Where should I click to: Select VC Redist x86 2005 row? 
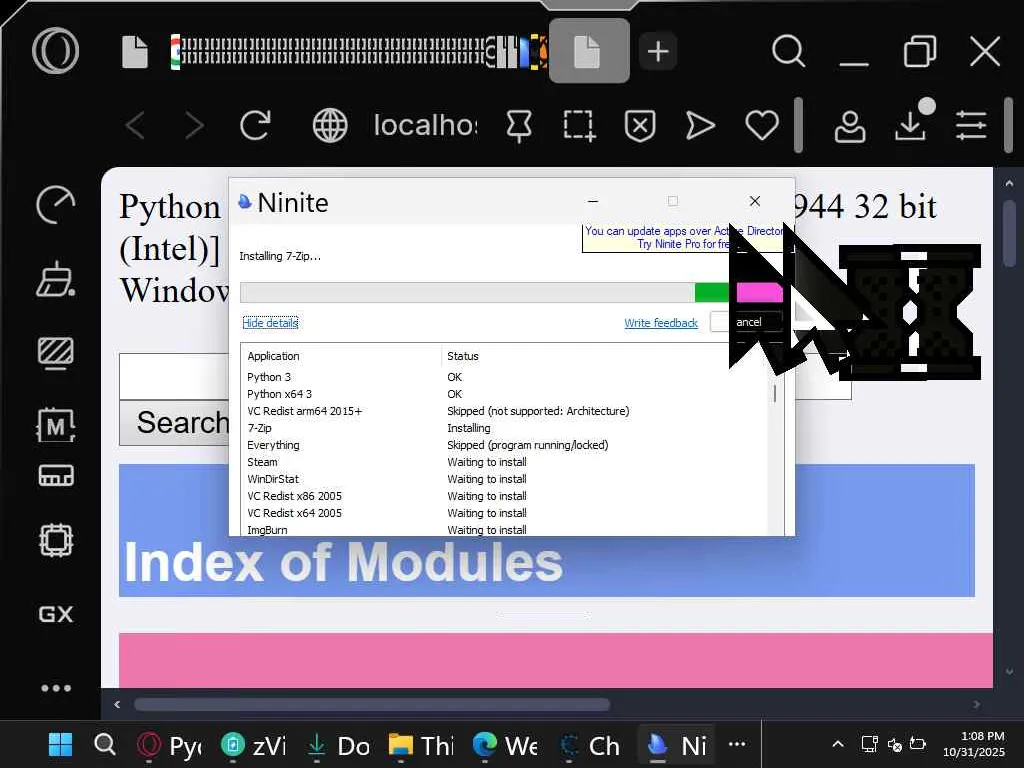[504, 496]
